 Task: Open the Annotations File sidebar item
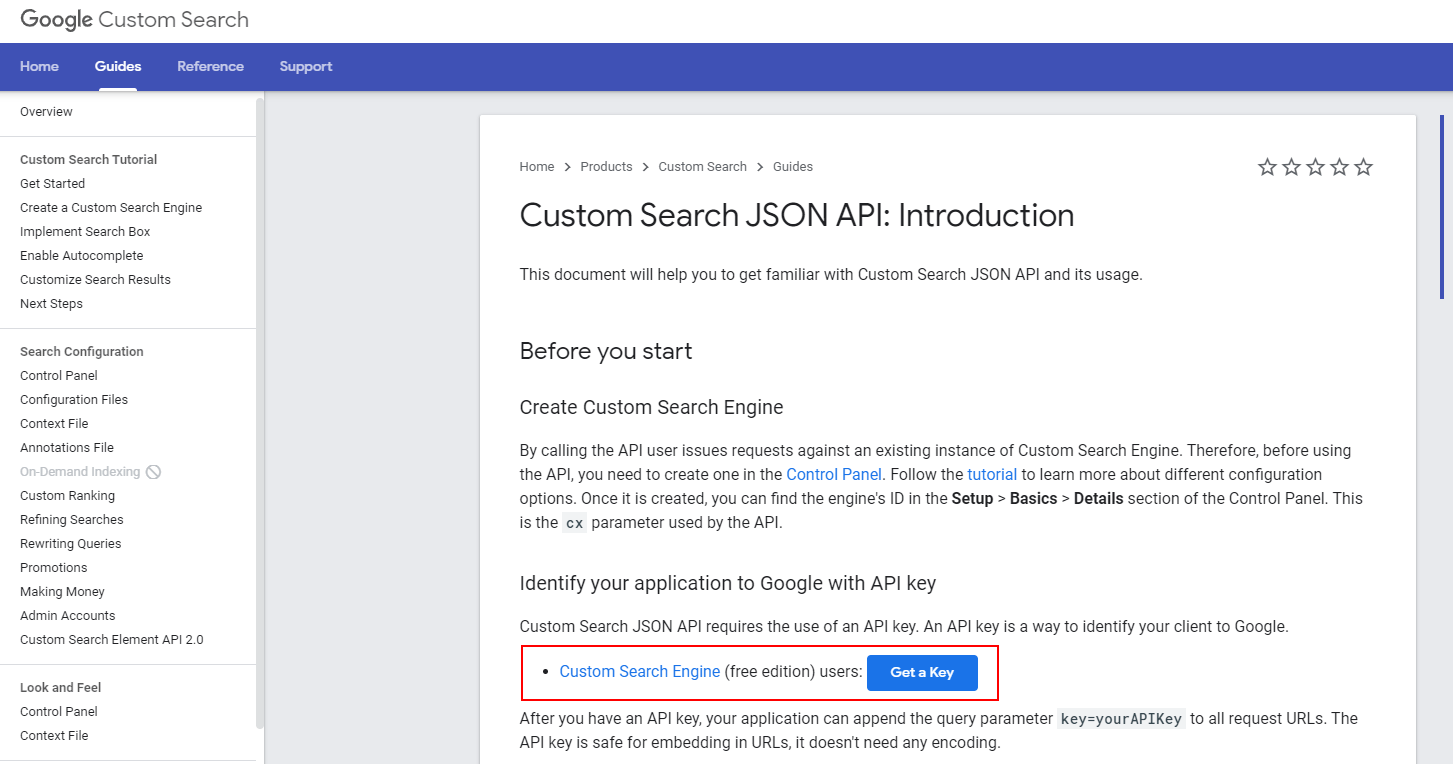[x=67, y=448]
